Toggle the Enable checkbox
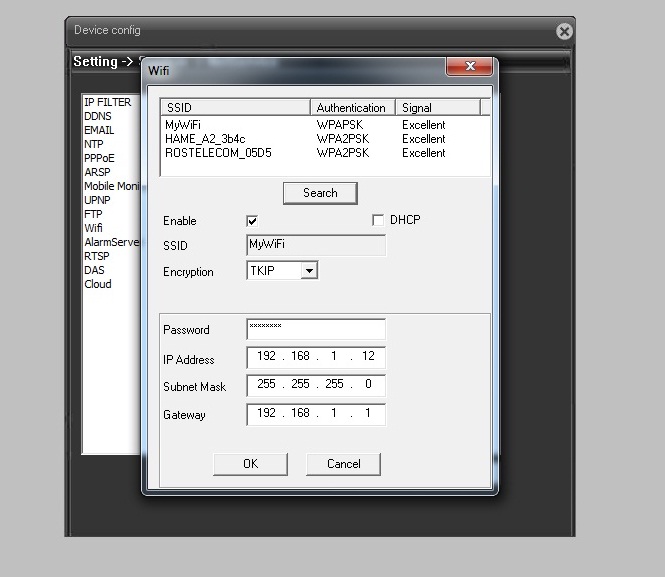The height and width of the screenshot is (577, 665). pos(252,220)
